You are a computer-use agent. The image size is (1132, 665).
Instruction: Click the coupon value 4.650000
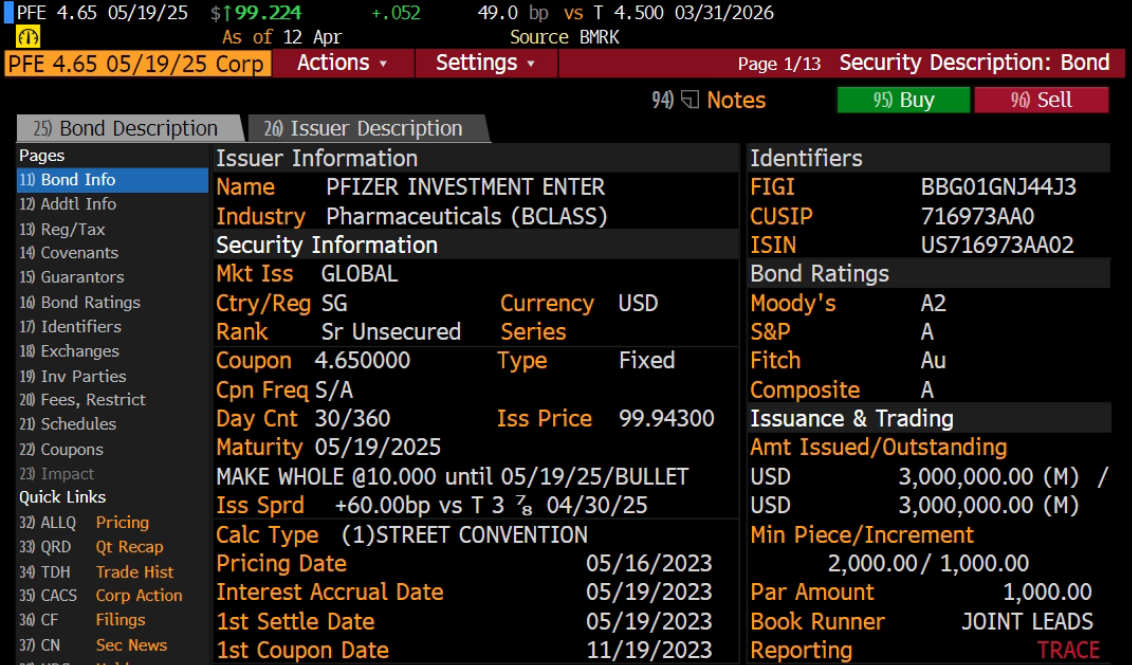362,360
